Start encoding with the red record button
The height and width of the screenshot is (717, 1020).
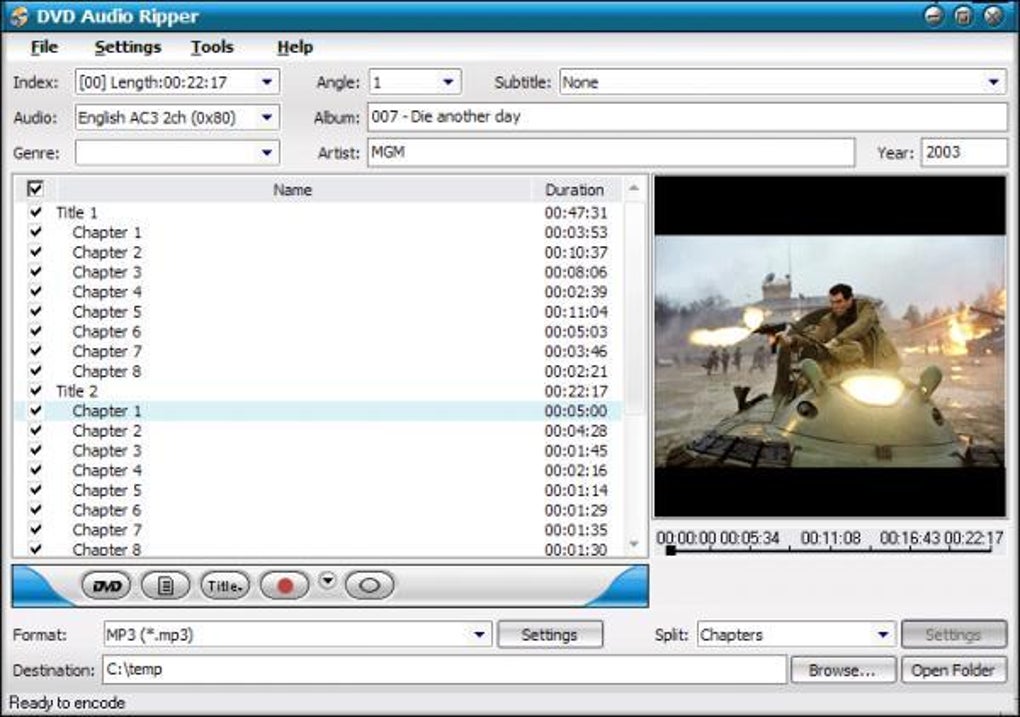(x=284, y=586)
